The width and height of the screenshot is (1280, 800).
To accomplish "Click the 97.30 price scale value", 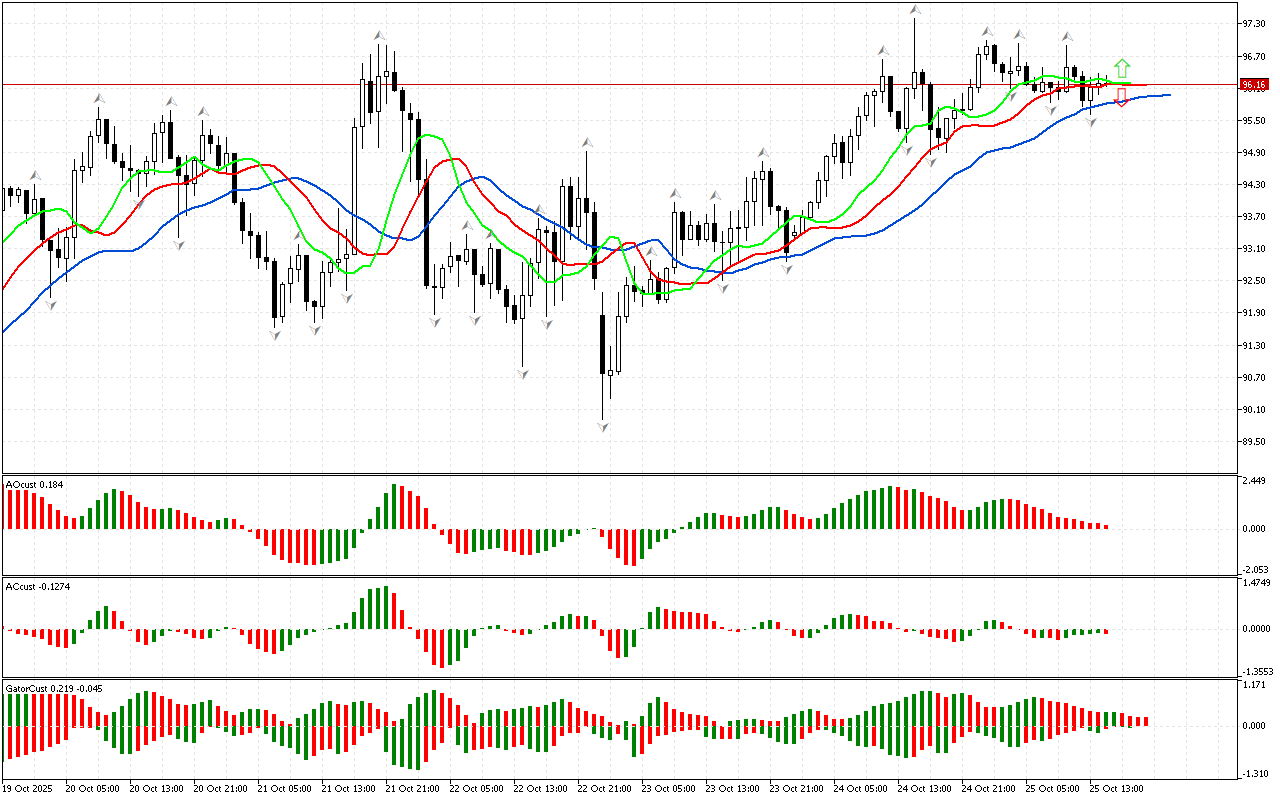I will click(1256, 23).
